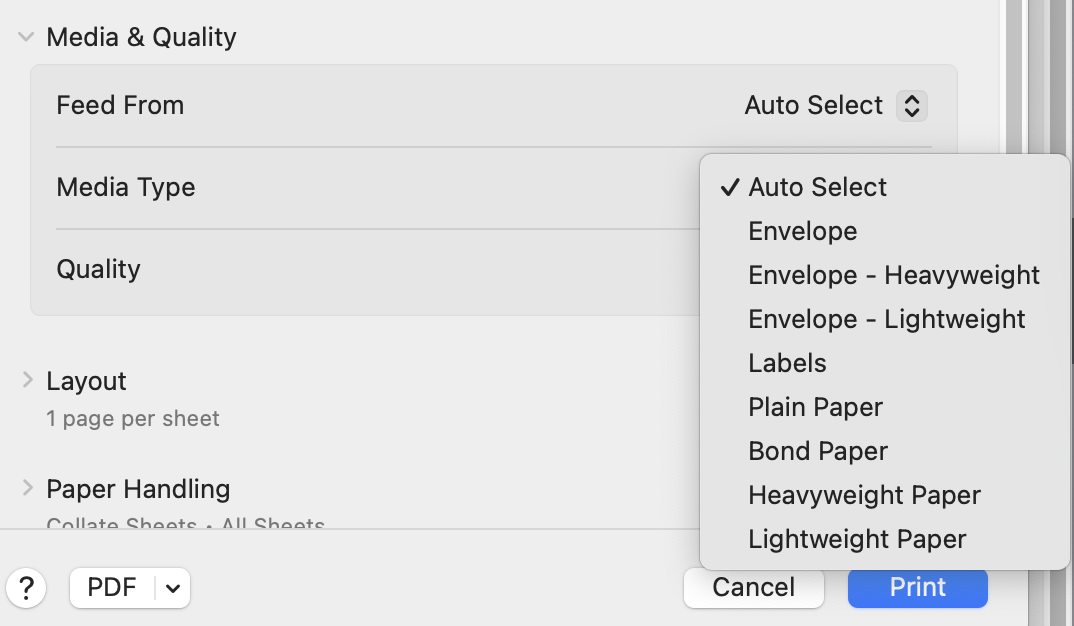Open the Feed From Auto Select popup
Screen dimensions: 1074x626
pos(835,106)
